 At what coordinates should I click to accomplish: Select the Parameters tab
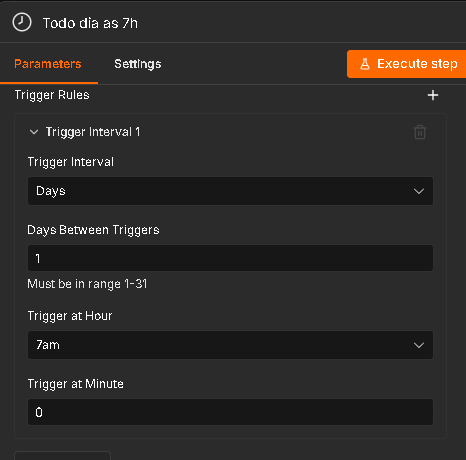[48, 64]
